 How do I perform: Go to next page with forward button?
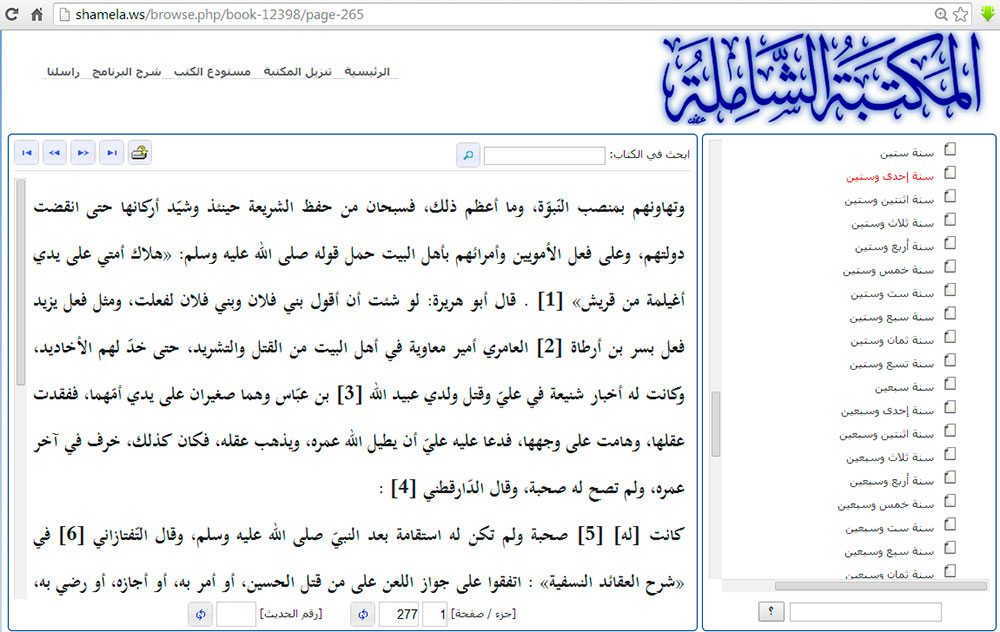point(83,153)
